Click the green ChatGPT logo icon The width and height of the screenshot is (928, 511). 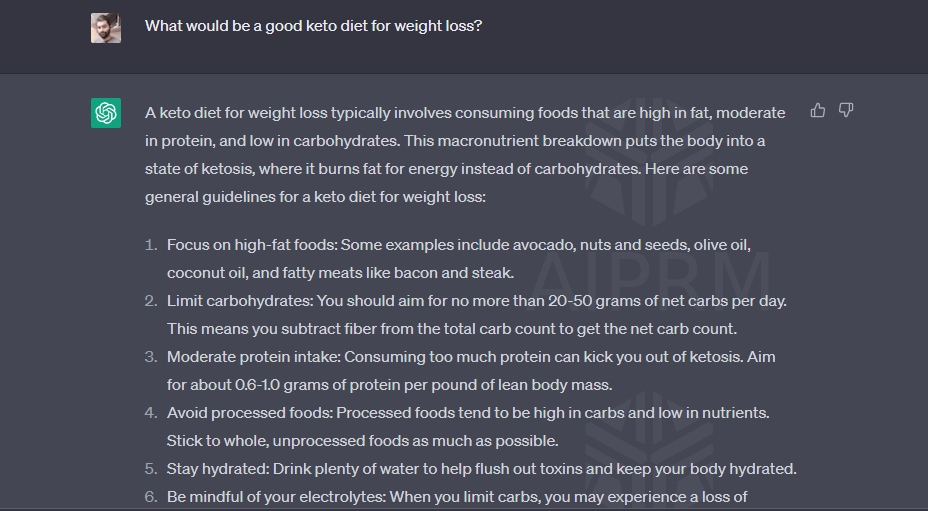pos(106,113)
